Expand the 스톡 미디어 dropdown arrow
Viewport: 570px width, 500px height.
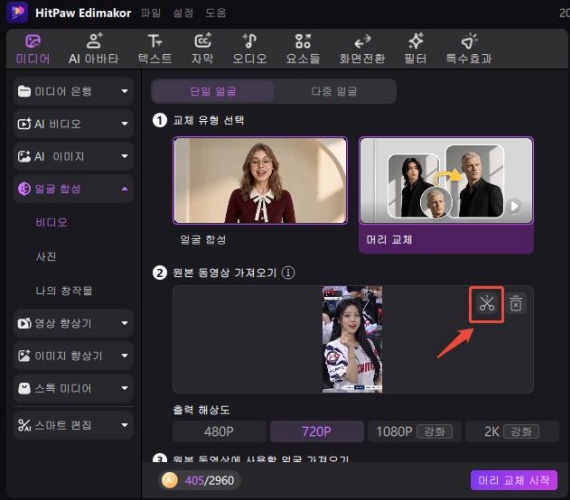(124, 388)
